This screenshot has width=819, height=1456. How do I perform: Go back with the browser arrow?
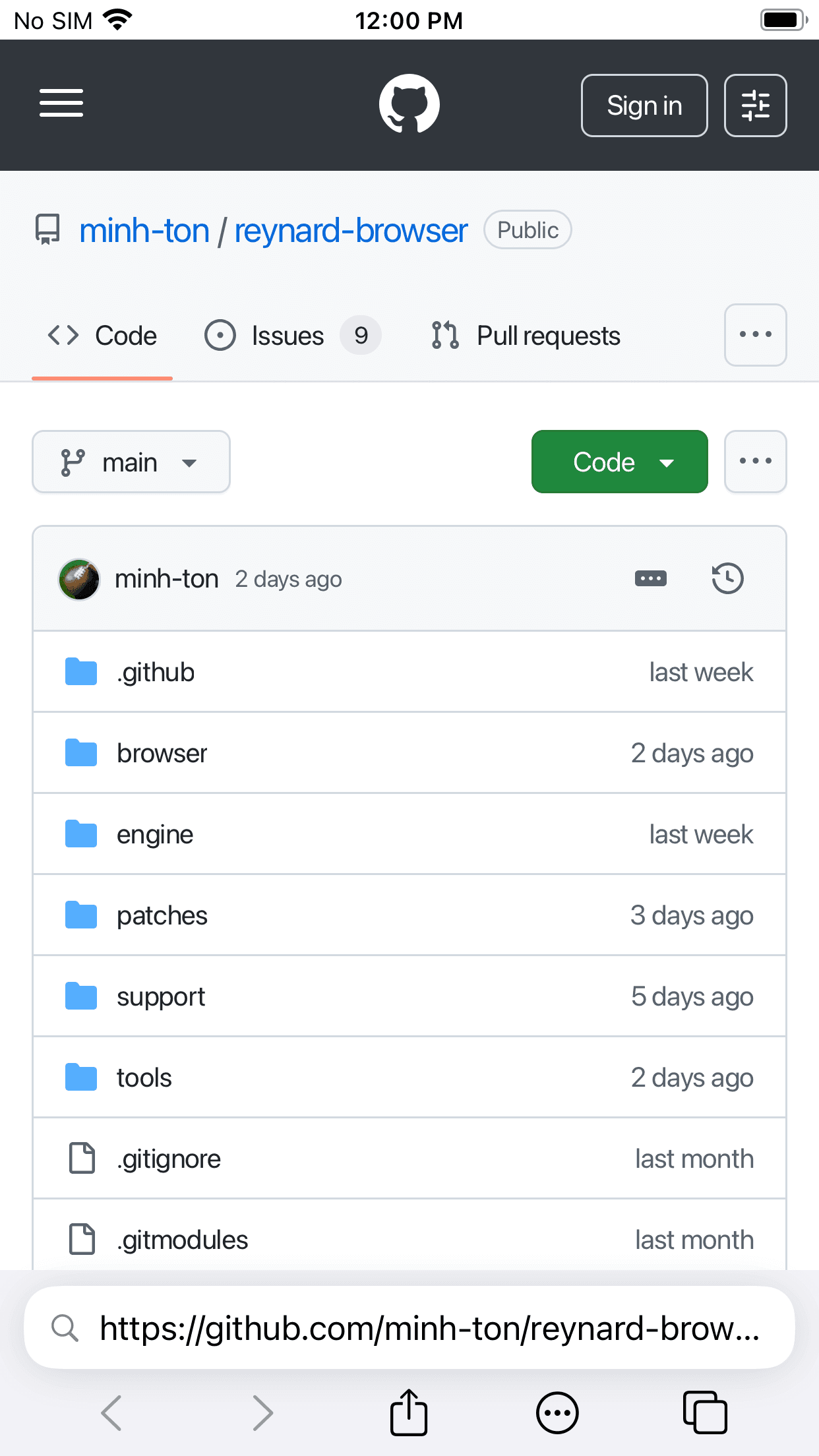[x=111, y=1412]
